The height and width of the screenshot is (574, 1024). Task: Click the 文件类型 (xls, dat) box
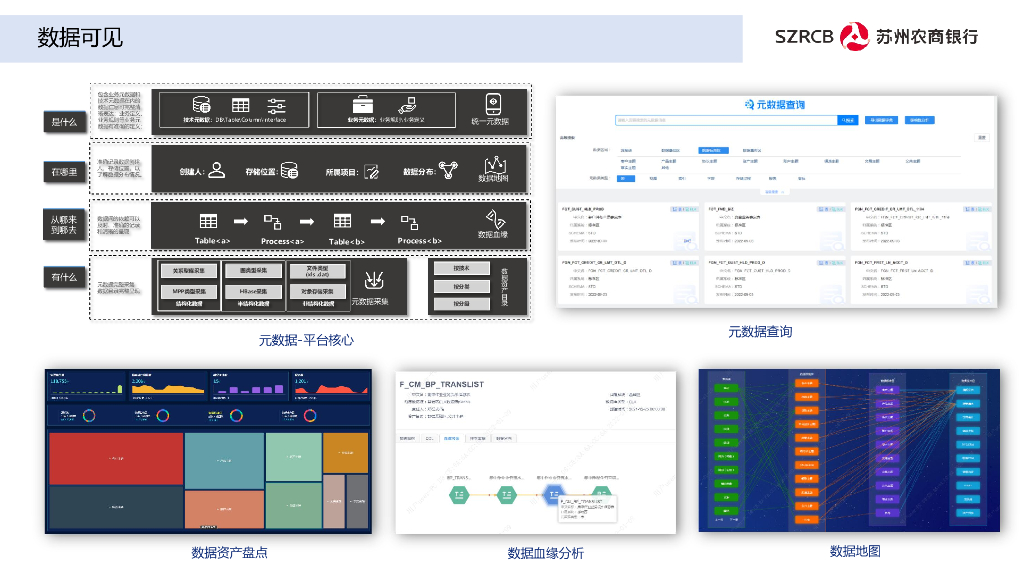click(317, 271)
